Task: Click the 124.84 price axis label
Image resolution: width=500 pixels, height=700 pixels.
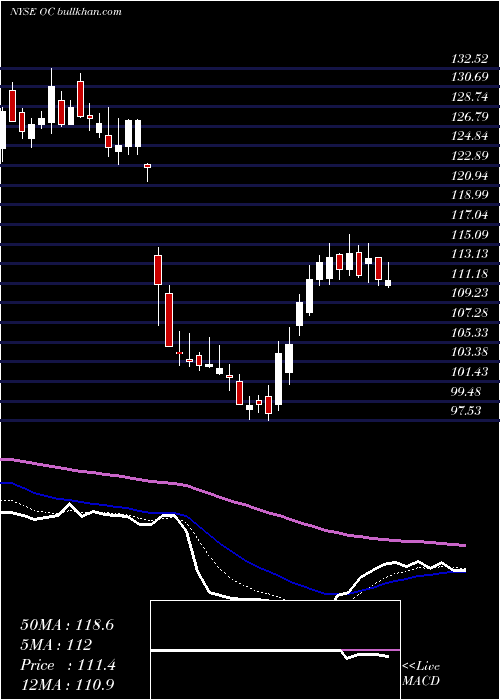Action: point(469,136)
